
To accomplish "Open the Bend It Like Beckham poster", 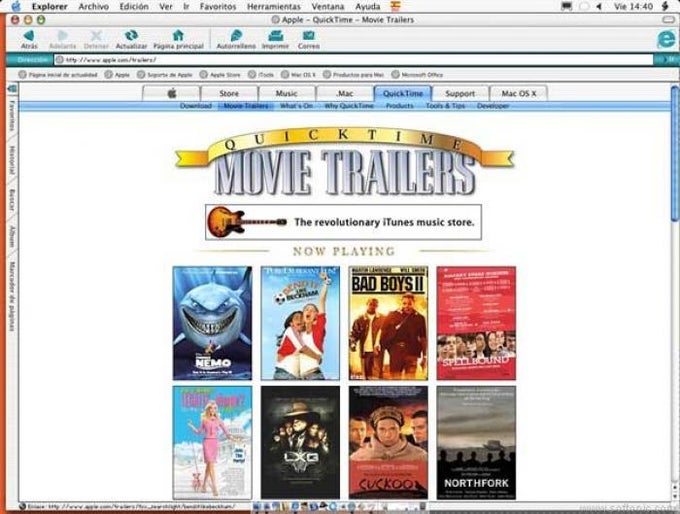I will (x=300, y=323).
